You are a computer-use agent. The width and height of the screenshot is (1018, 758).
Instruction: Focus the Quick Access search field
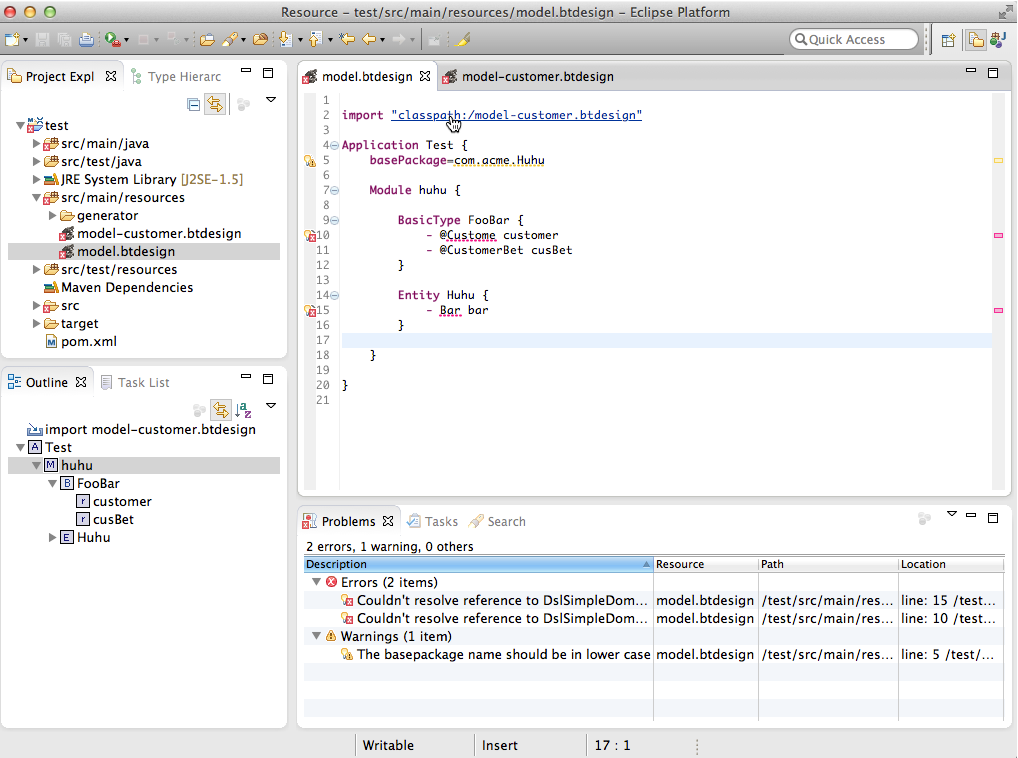coord(854,40)
